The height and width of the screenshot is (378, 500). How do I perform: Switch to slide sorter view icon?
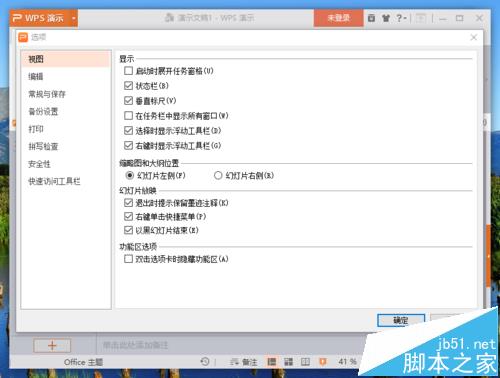click(x=288, y=362)
